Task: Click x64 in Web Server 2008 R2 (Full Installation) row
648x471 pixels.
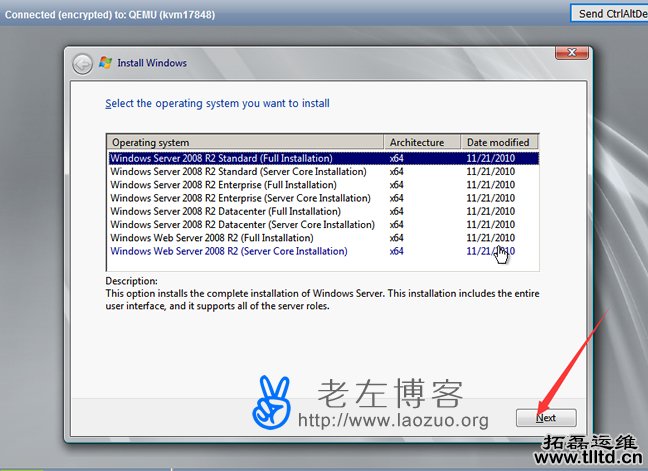Action: pos(396,238)
